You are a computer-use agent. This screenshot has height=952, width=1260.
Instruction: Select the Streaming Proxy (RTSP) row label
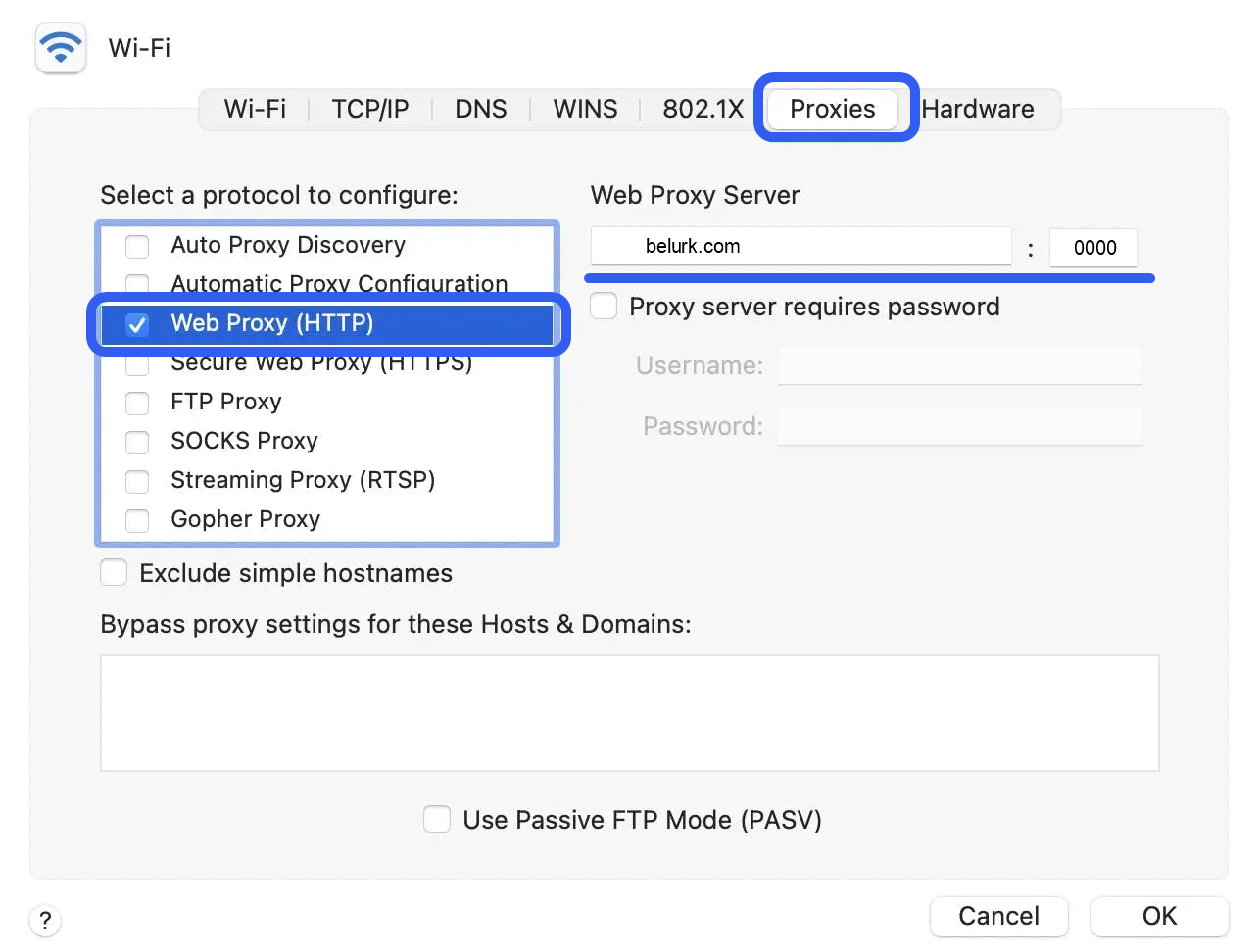point(303,480)
